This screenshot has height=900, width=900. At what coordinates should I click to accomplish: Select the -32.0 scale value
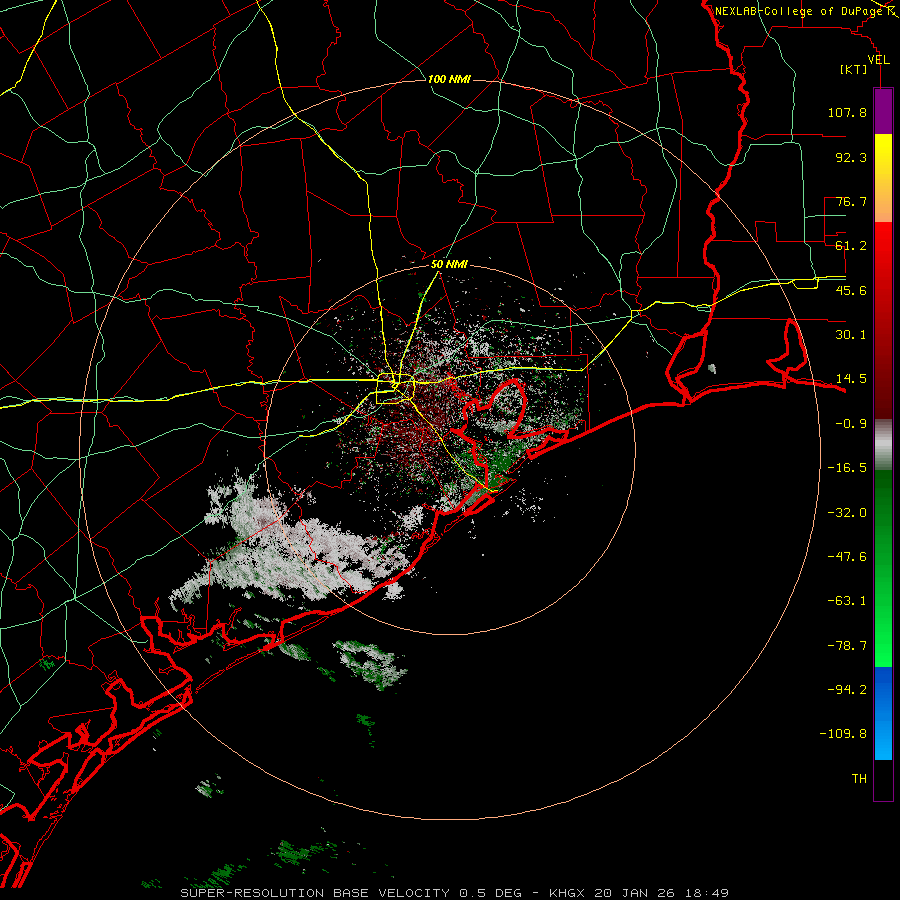[x=847, y=513]
